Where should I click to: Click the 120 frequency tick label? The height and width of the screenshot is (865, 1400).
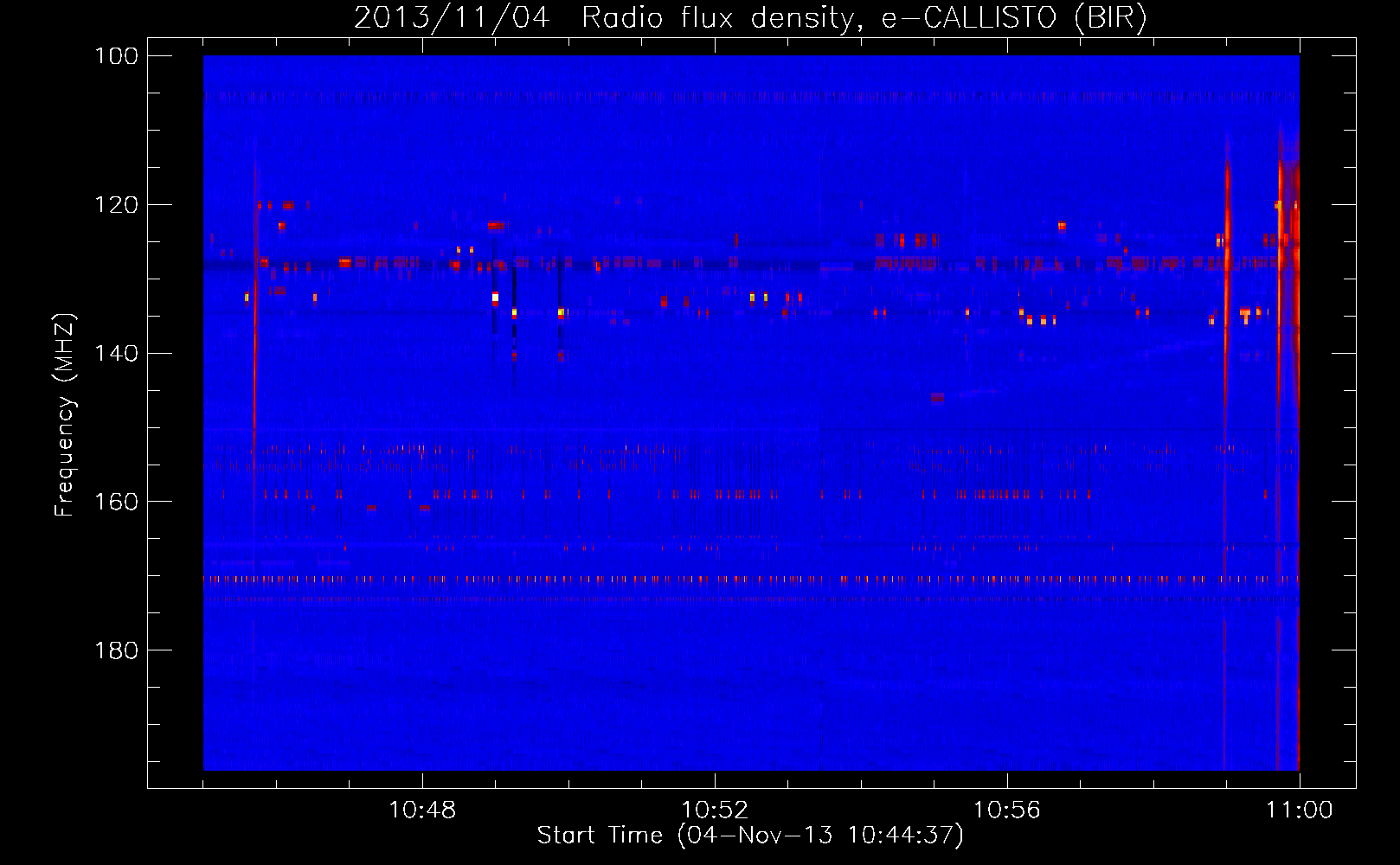click(115, 205)
